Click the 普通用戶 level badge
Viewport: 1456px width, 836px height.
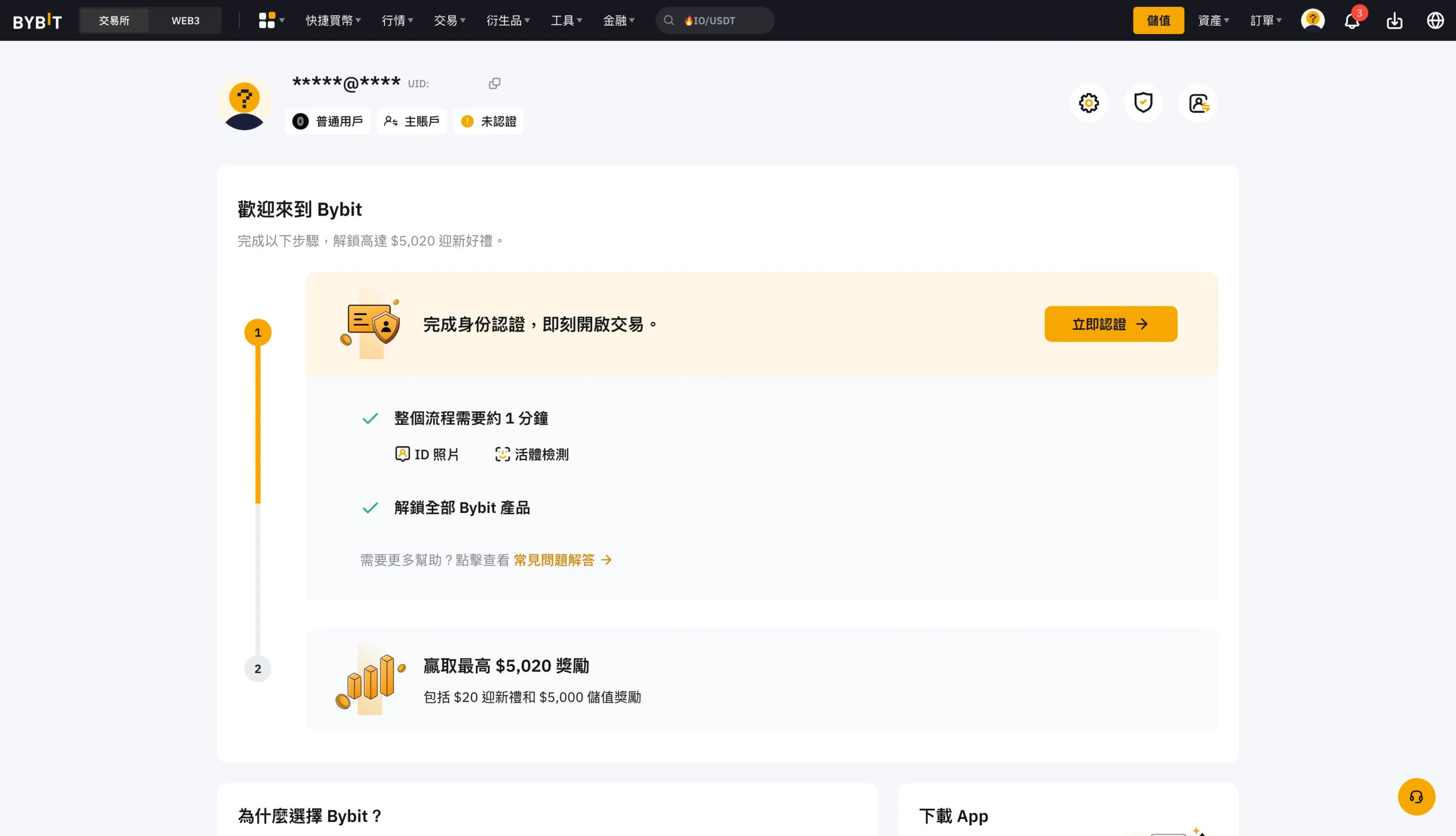point(328,121)
